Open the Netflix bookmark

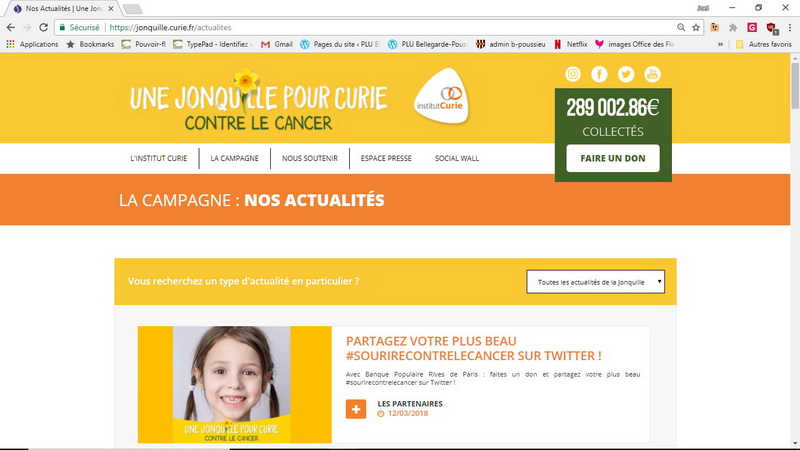(571, 44)
